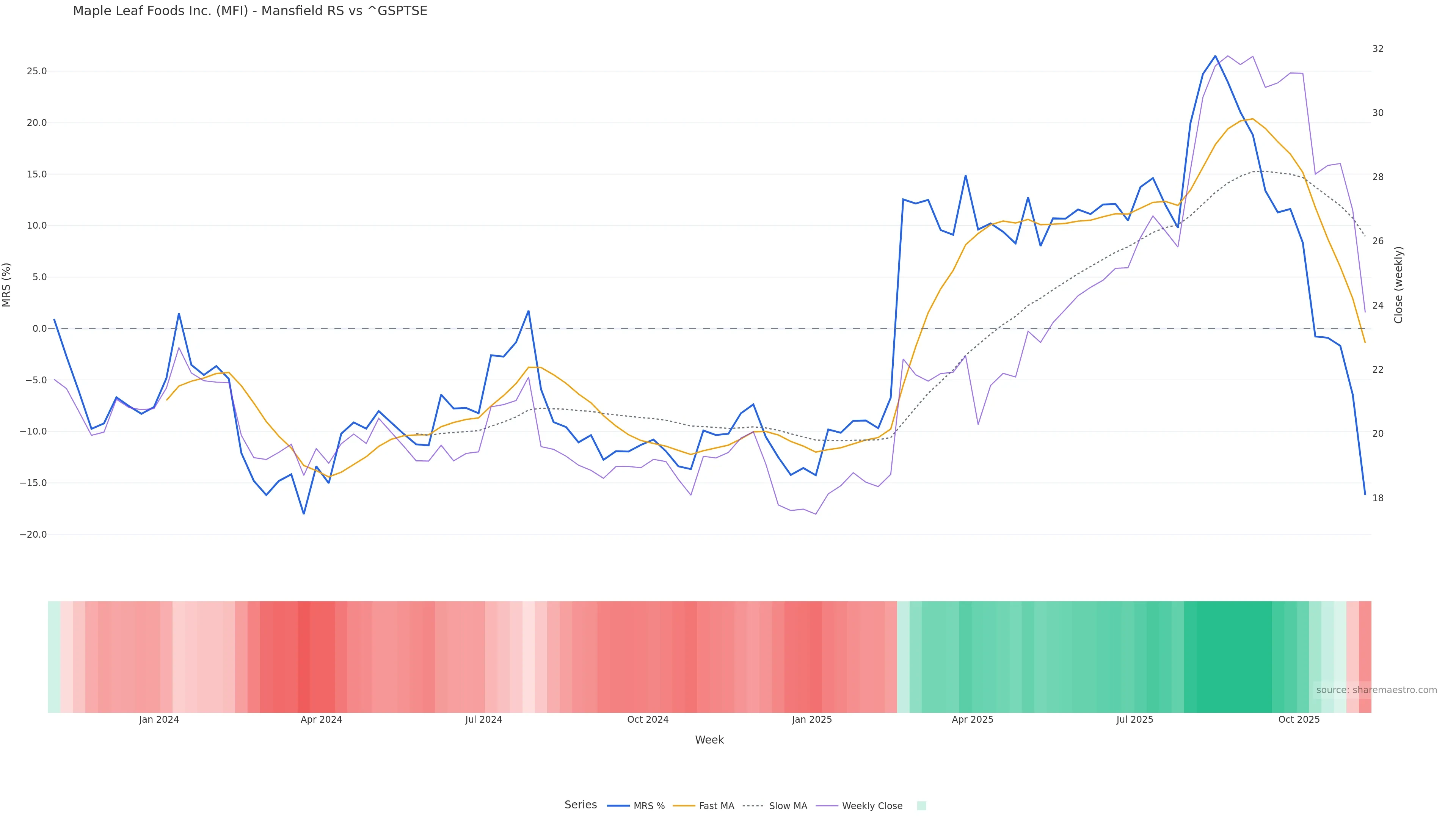Select the Jan 2024 axis label
Viewport: 1456px width, 819px height.
click(159, 720)
